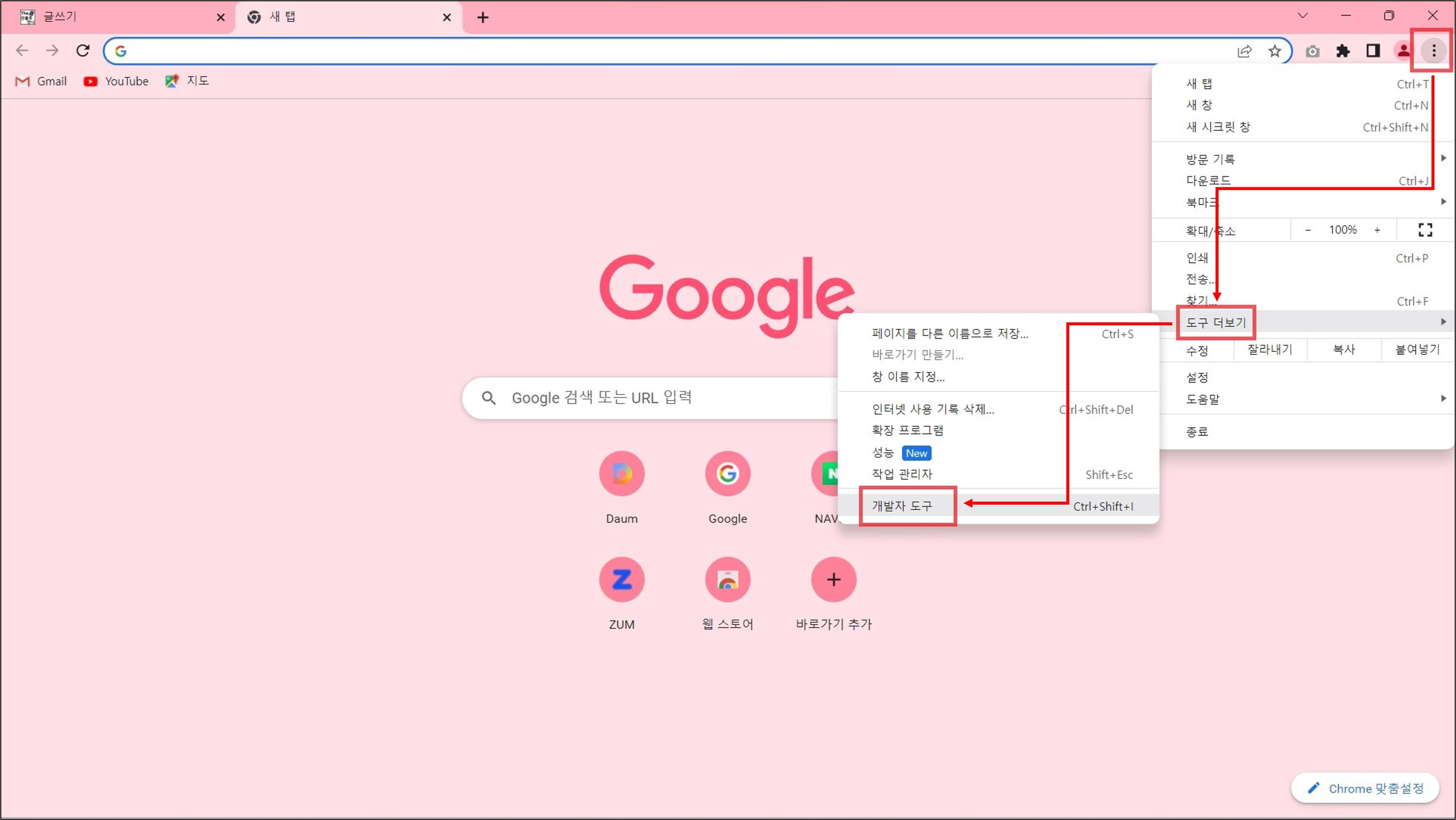The width and height of the screenshot is (1456, 820).
Task: Bookmark this page with the star icon
Action: 1275,52
